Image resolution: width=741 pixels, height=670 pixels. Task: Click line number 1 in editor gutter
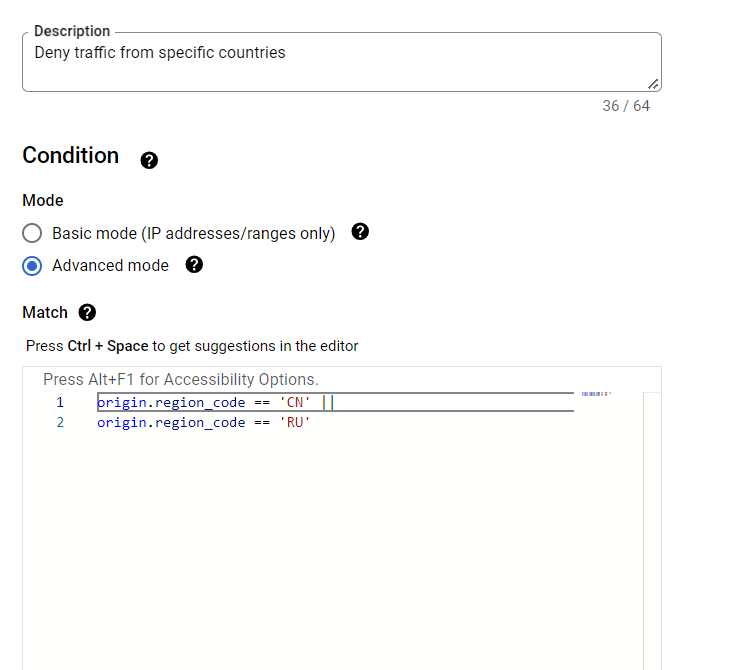point(60,403)
